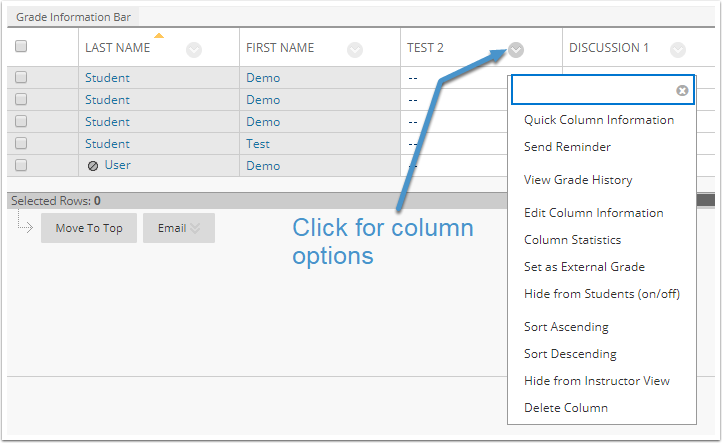Choose Quick Column Information from menu
The image size is (722, 443).
(599, 120)
